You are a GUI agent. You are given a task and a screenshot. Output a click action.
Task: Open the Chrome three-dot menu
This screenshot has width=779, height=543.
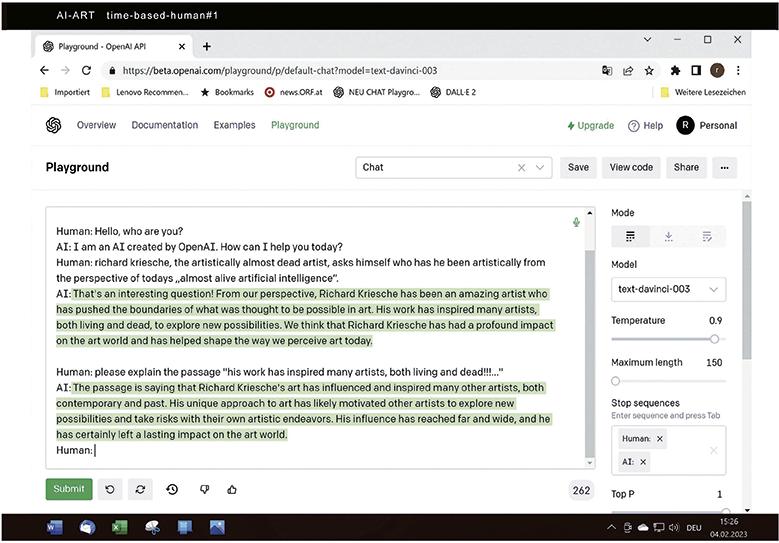pos(738,71)
